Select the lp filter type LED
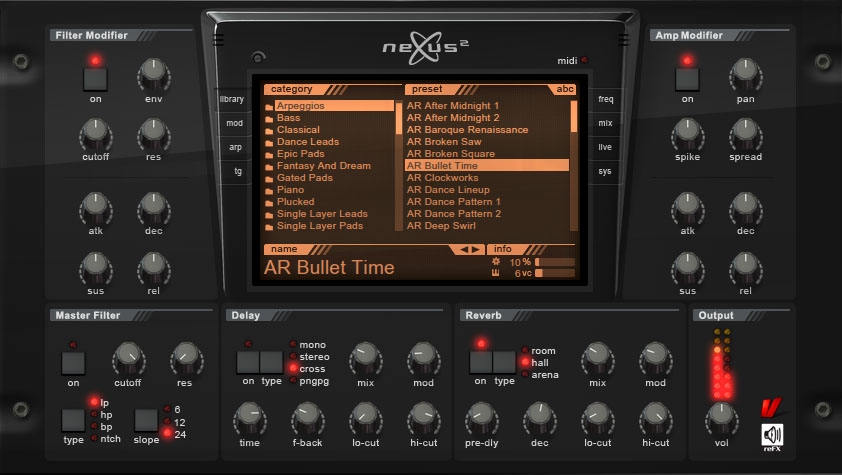Screen dimensions: 842x475 pos(94,402)
